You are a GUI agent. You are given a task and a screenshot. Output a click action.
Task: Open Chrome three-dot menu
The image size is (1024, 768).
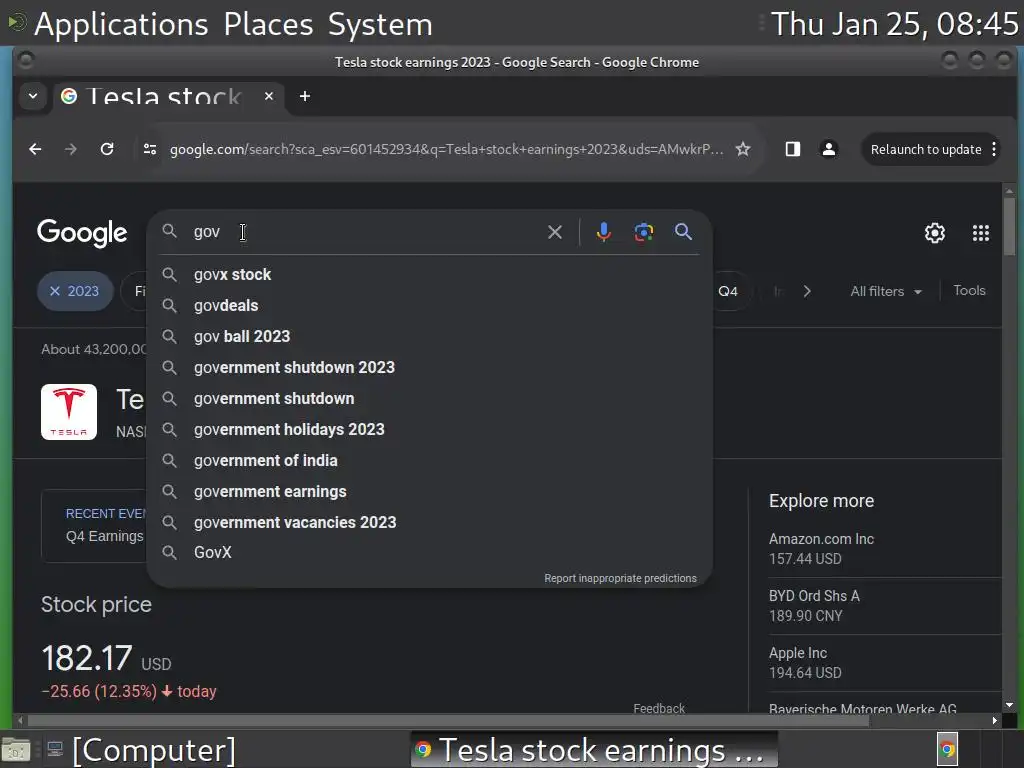[994, 150]
